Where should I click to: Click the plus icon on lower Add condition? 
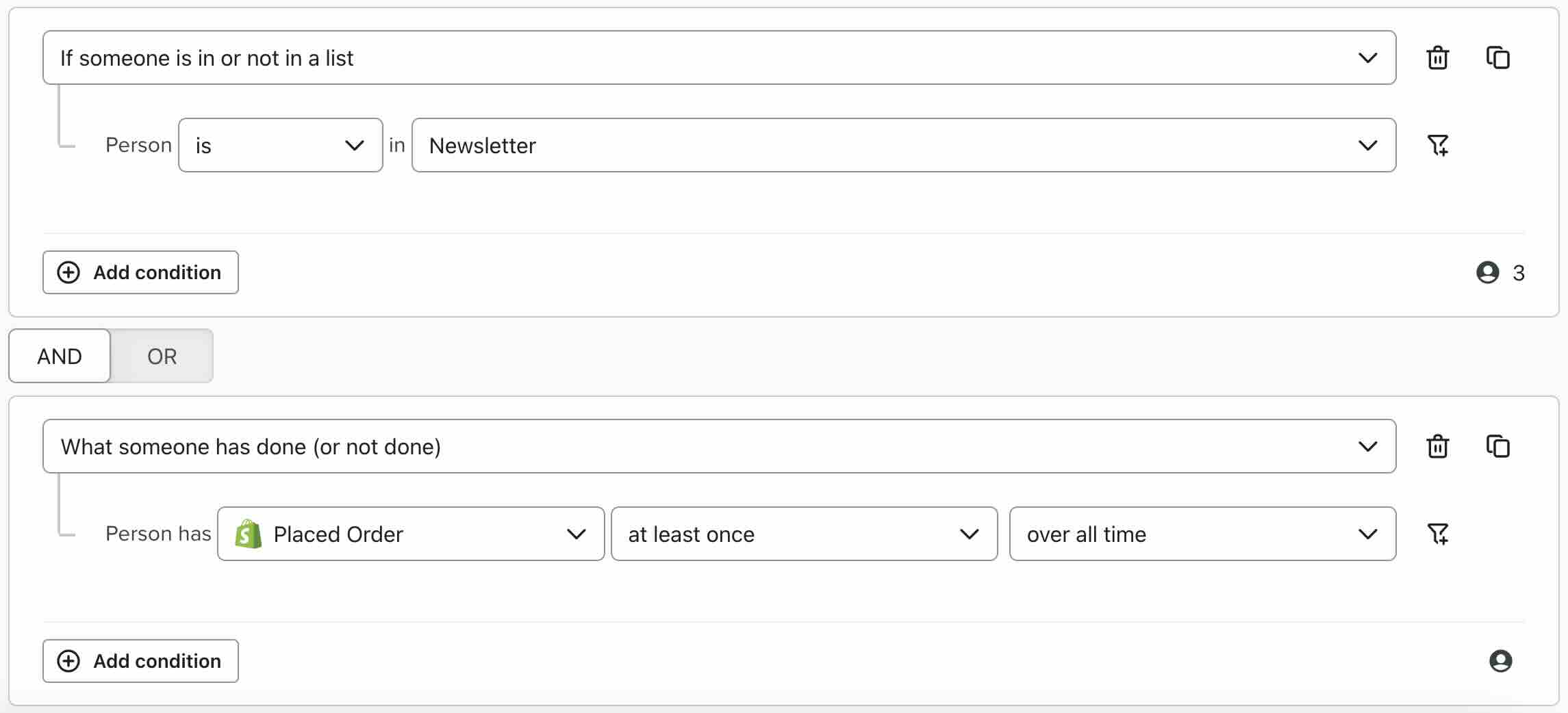point(68,661)
